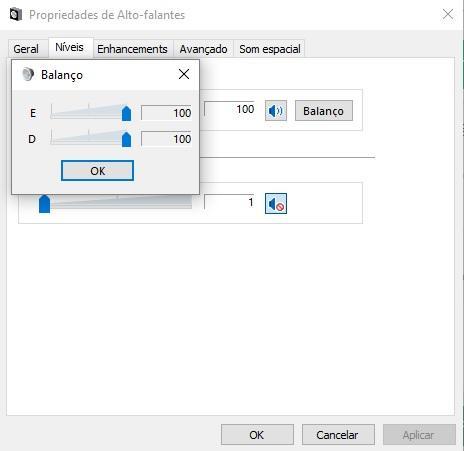464x451 pixels.
Task: Close the Propriedades de Alto-falantes window
Action: (x=448, y=14)
